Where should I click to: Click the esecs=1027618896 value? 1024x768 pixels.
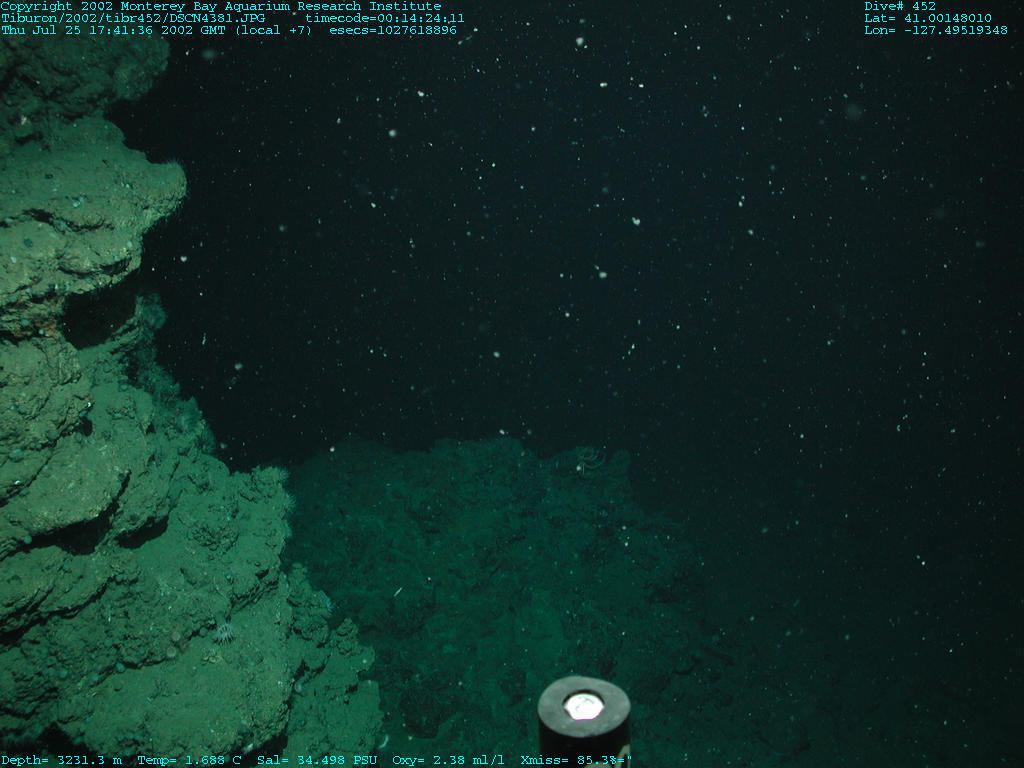393,30
